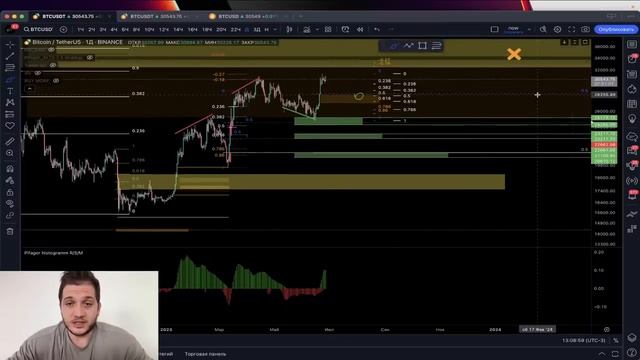Open the candlestick chart style selector
Image resolution: width=640 pixels, height=360 pixels.
pyautogui.click(x=289, y=29)
